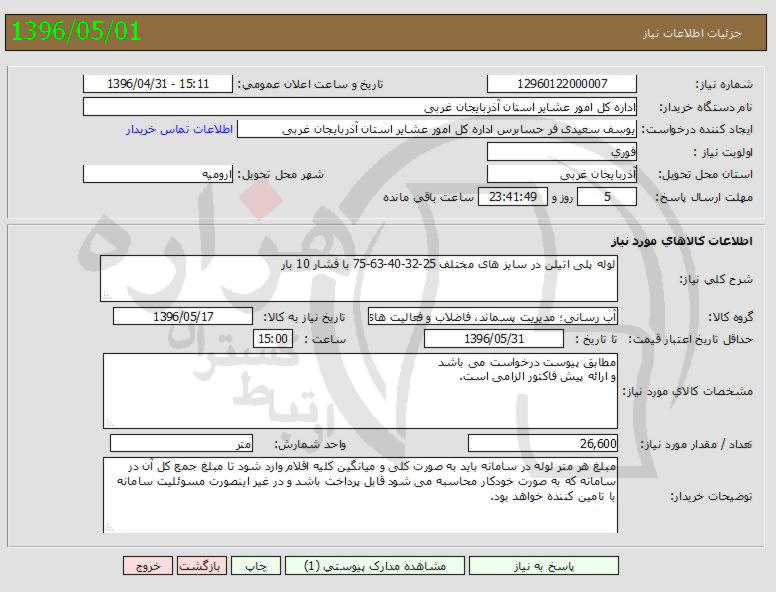Focus the شرح کلی نیاز text area

[x=360, y=278]
